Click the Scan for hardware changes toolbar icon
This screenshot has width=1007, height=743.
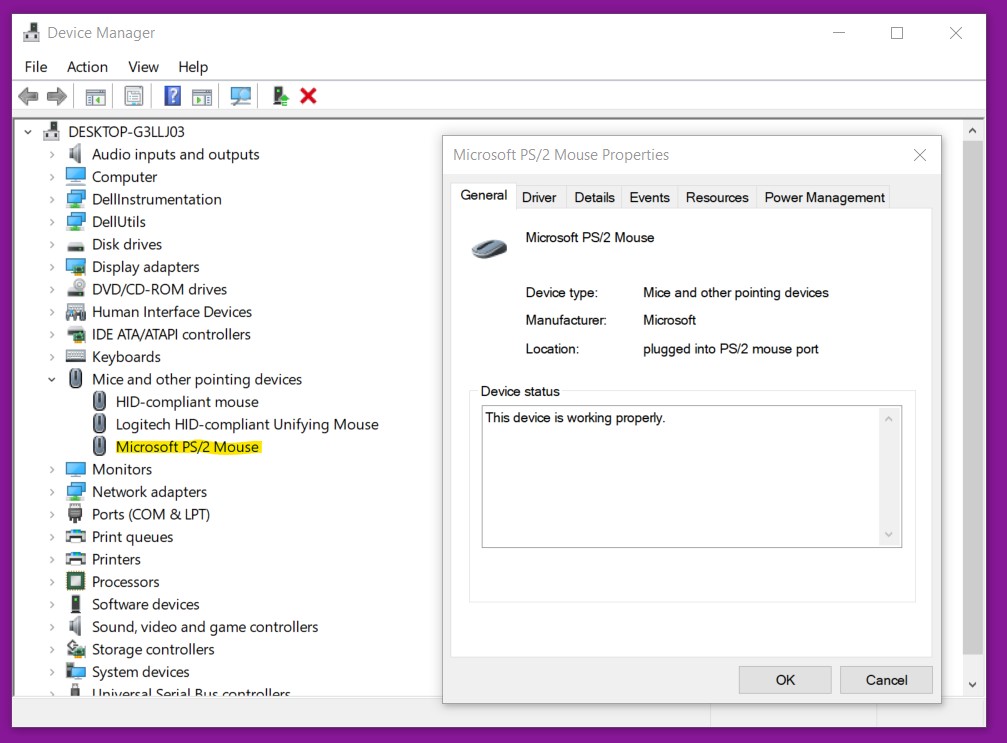[241, 96]
